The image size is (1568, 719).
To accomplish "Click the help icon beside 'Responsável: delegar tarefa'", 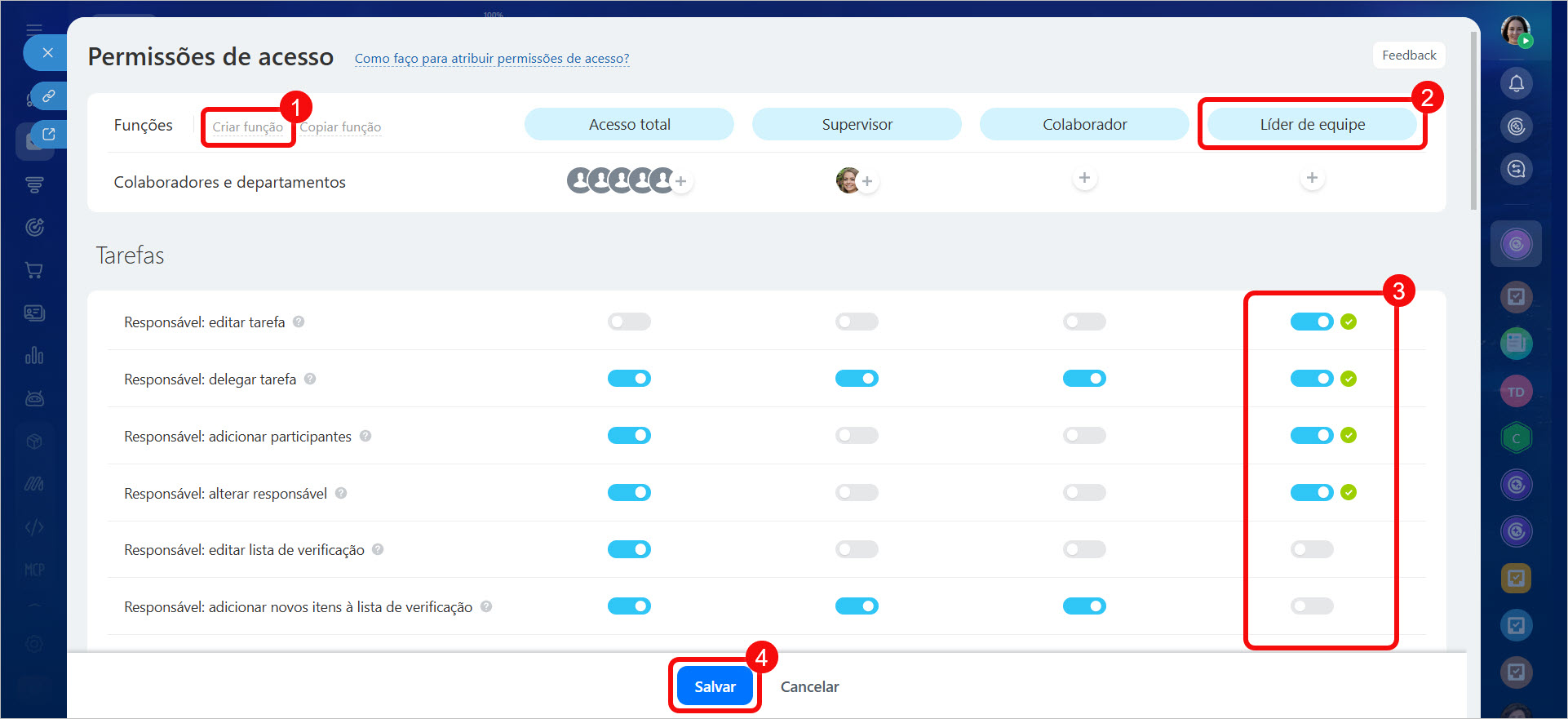I will pos(310,379).
